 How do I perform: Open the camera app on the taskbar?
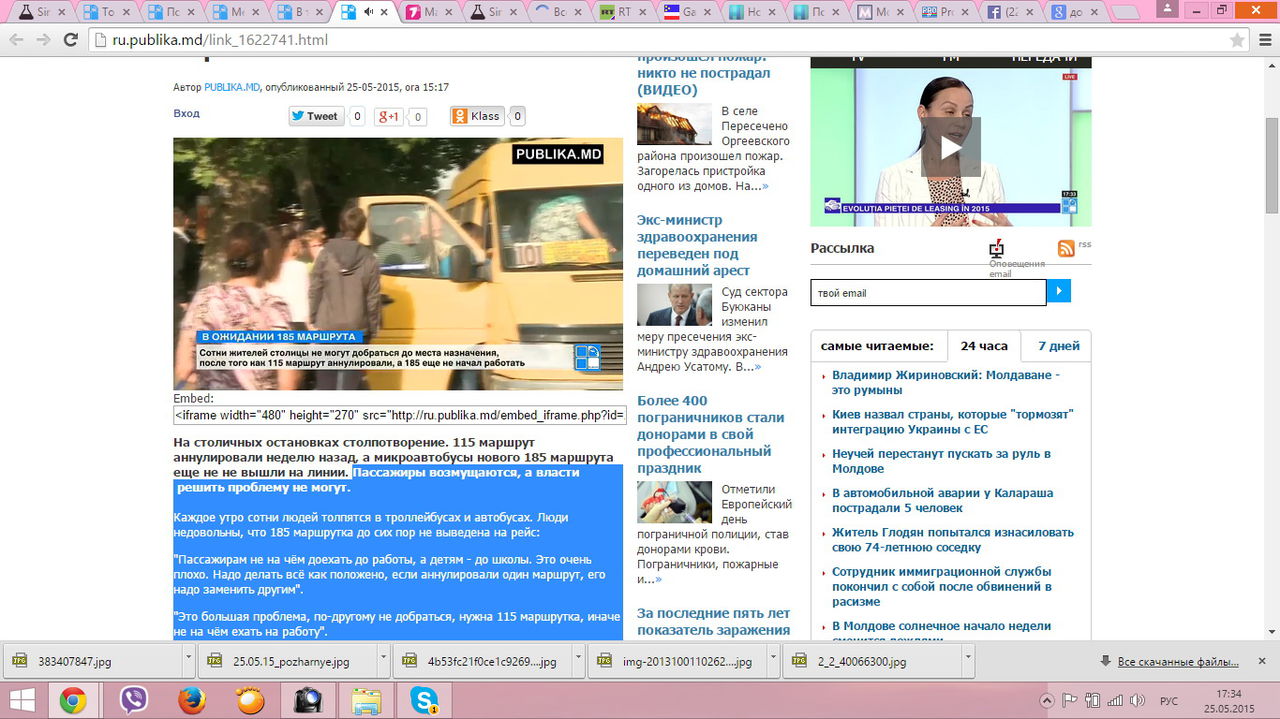coord(308,700)
